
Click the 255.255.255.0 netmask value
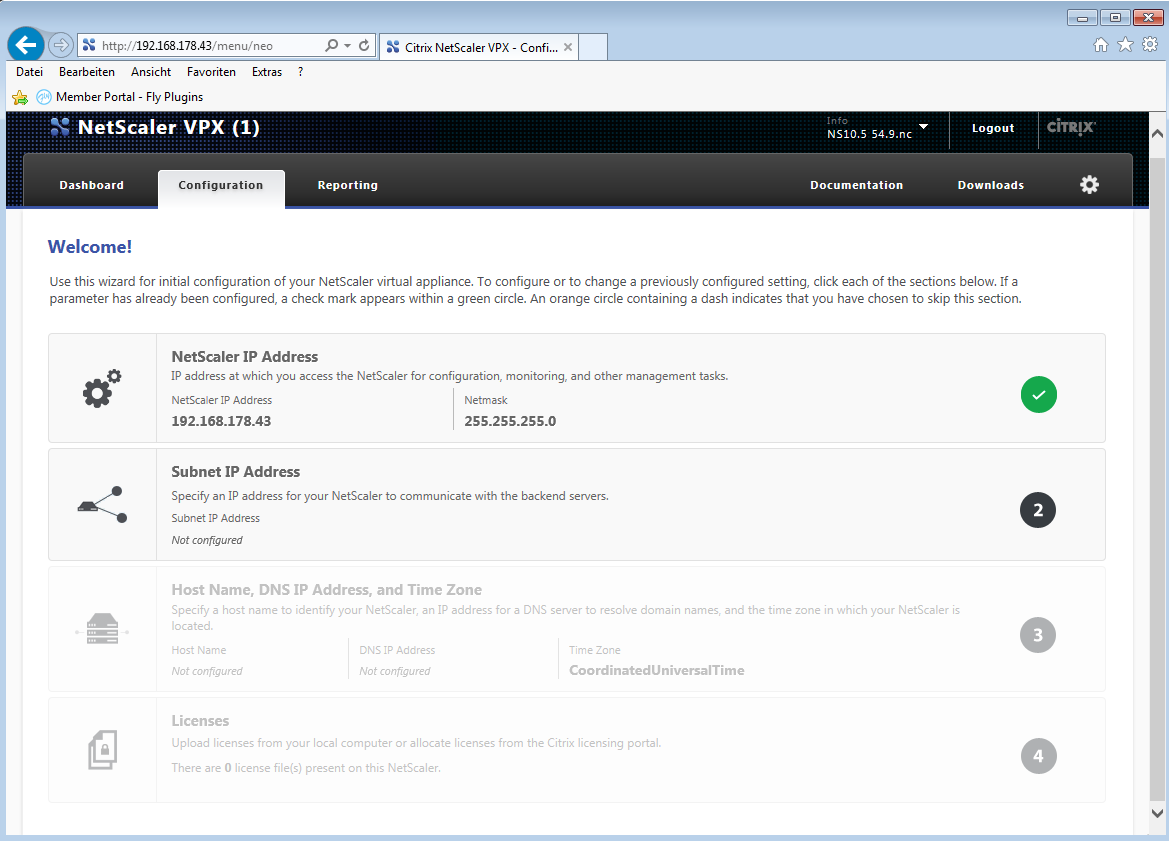[510, 421]
